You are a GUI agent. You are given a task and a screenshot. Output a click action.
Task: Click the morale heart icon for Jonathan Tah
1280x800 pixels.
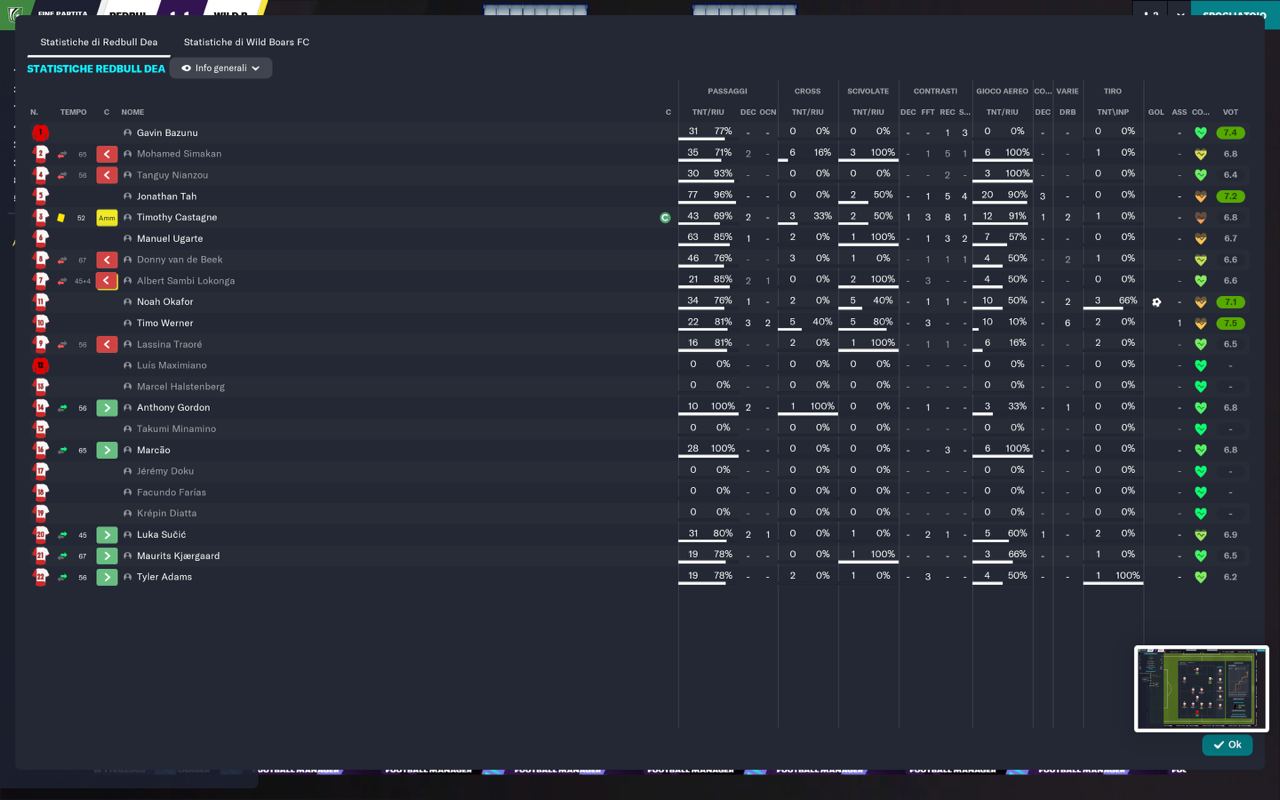tap(1201, 196)
